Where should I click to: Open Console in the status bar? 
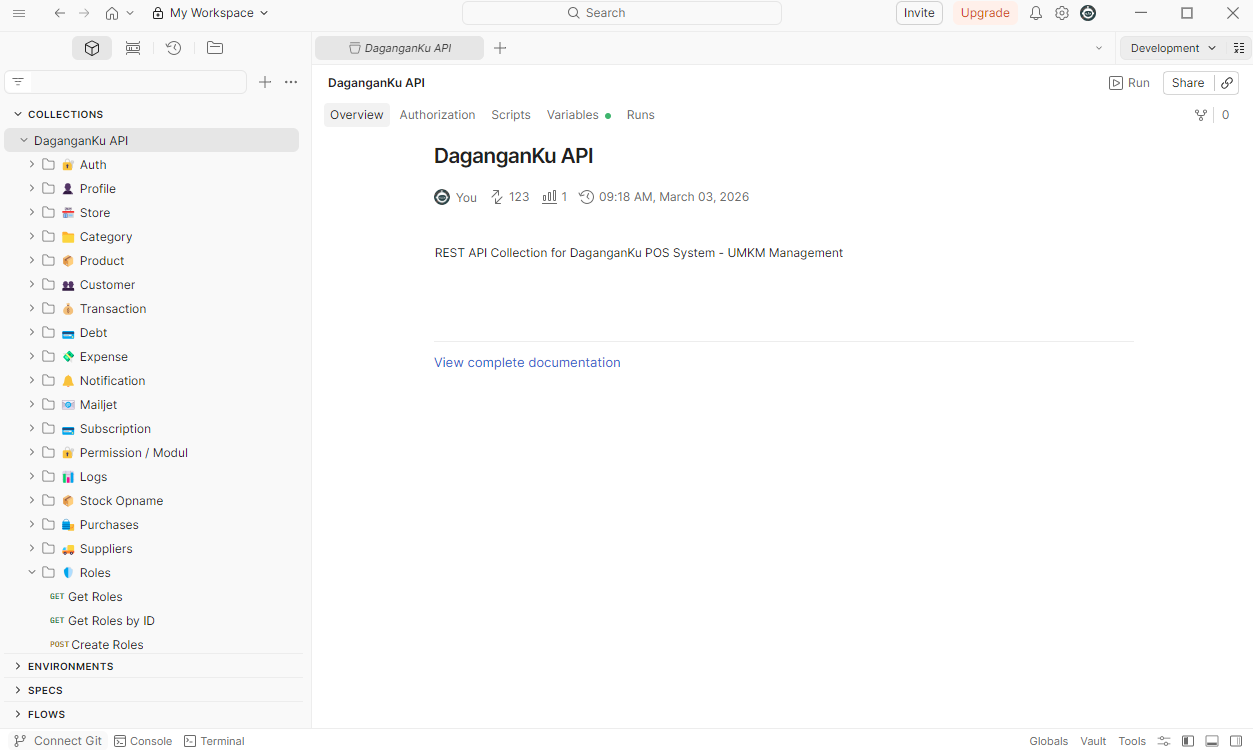143,741
